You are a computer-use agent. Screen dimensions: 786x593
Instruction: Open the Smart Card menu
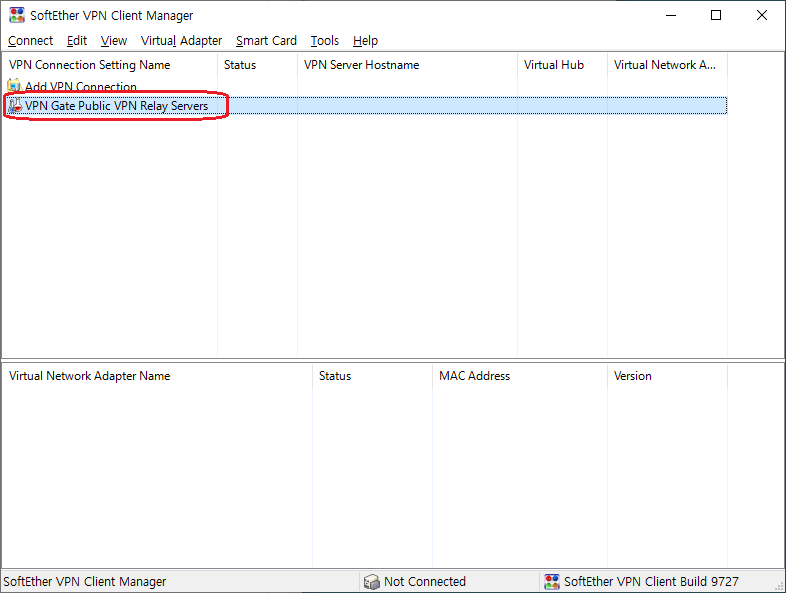click(266, 41)
